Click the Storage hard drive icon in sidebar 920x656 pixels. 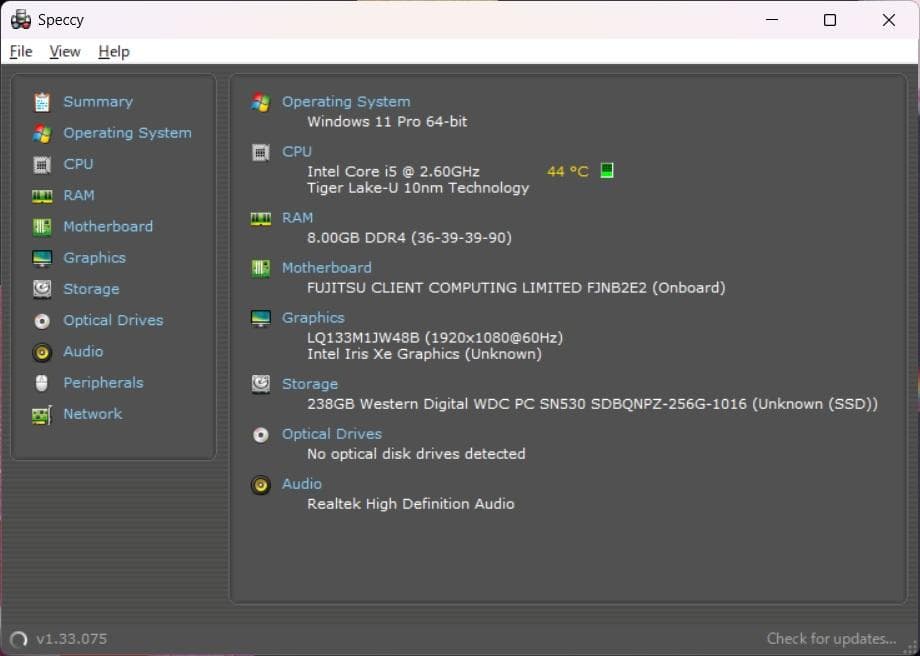tap(42, 289)
